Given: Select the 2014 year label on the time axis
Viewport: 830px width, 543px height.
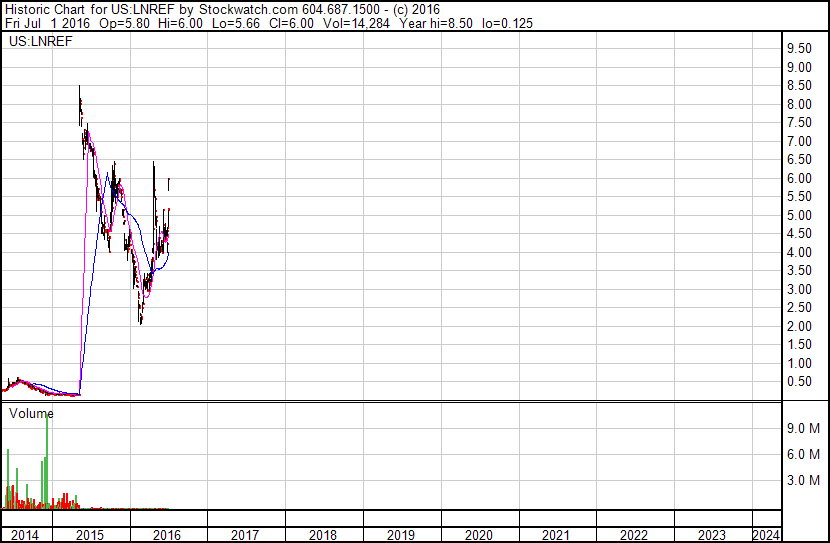Looking at the screenshot, I should click(x=25, y=535).
